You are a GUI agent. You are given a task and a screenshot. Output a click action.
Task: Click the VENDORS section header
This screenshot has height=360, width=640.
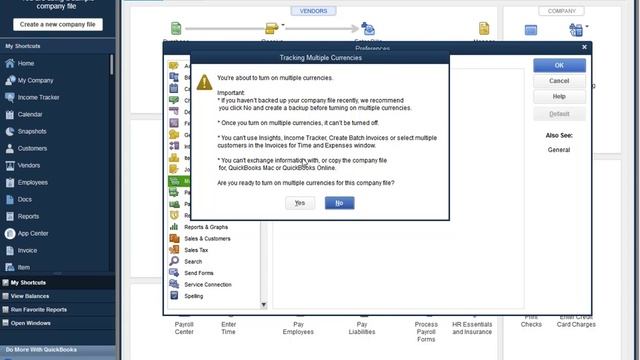[x=313, y=11]
